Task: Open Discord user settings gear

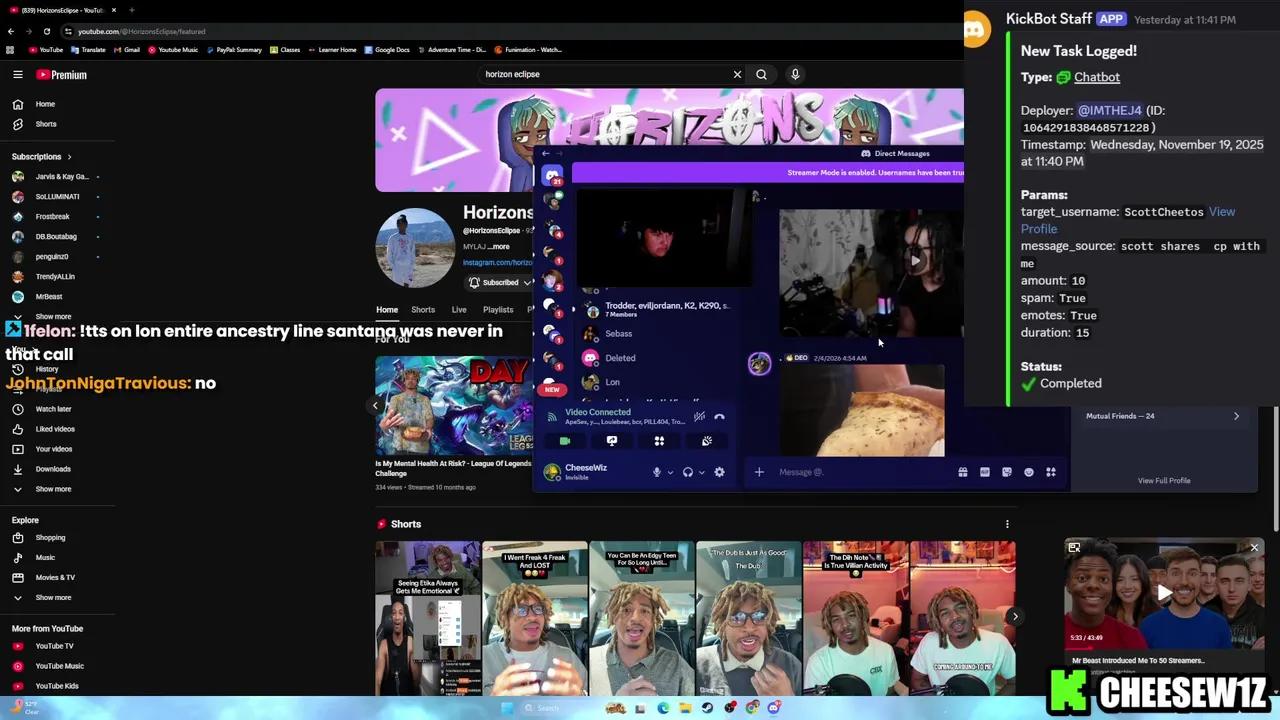Action: (x=719, y=472)
